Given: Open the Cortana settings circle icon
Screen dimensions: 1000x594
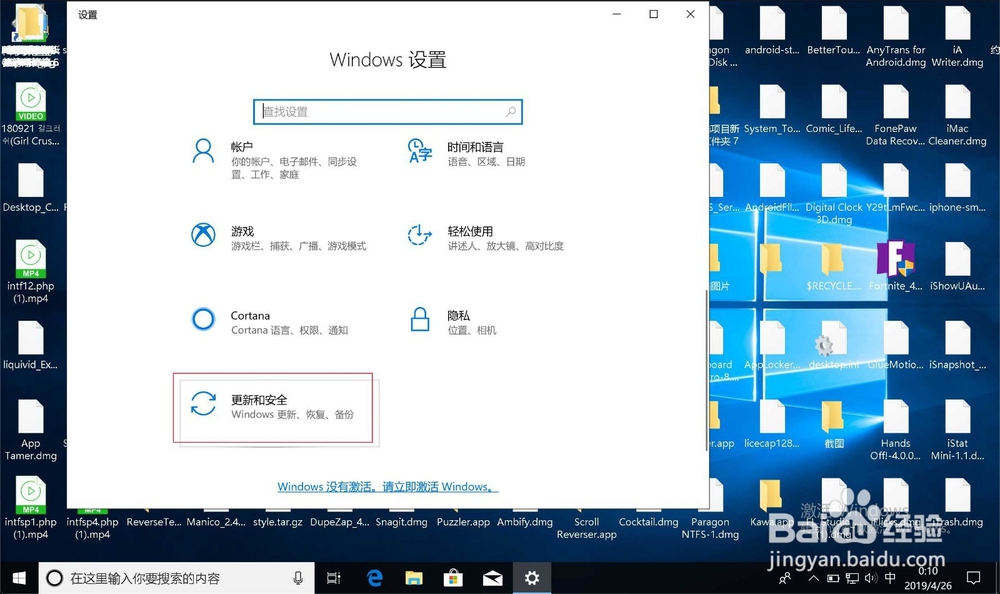Looking at the screenshot, I should (203, 319).
